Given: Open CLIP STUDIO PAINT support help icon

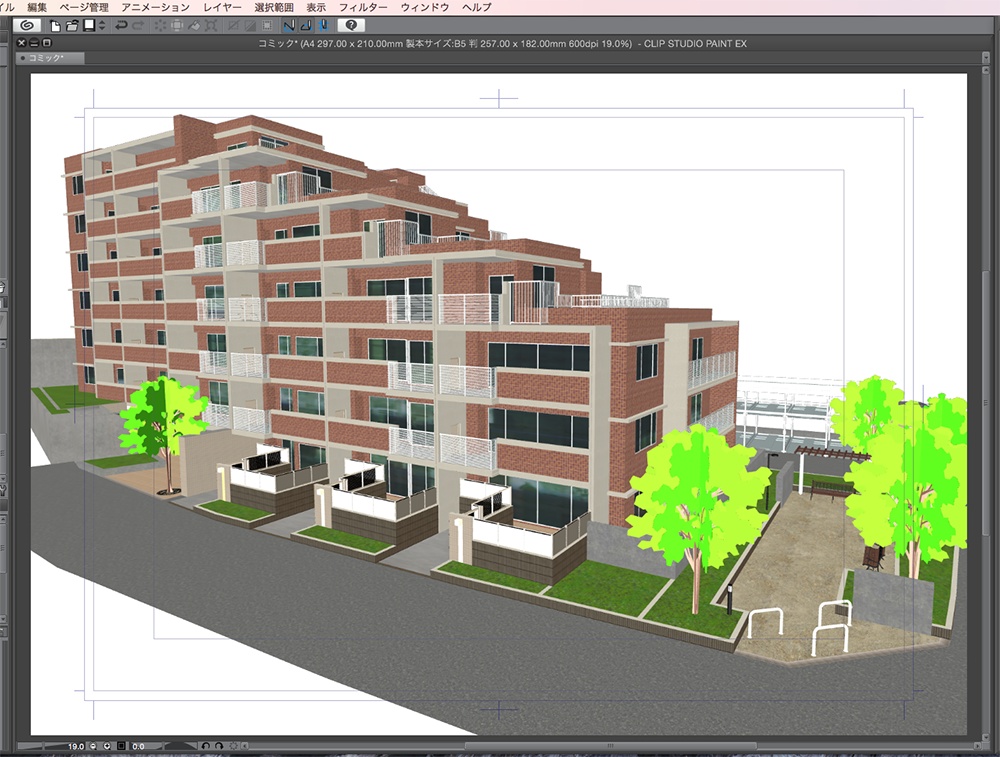Looking at the screenshot, I should [x=351, y=26].
